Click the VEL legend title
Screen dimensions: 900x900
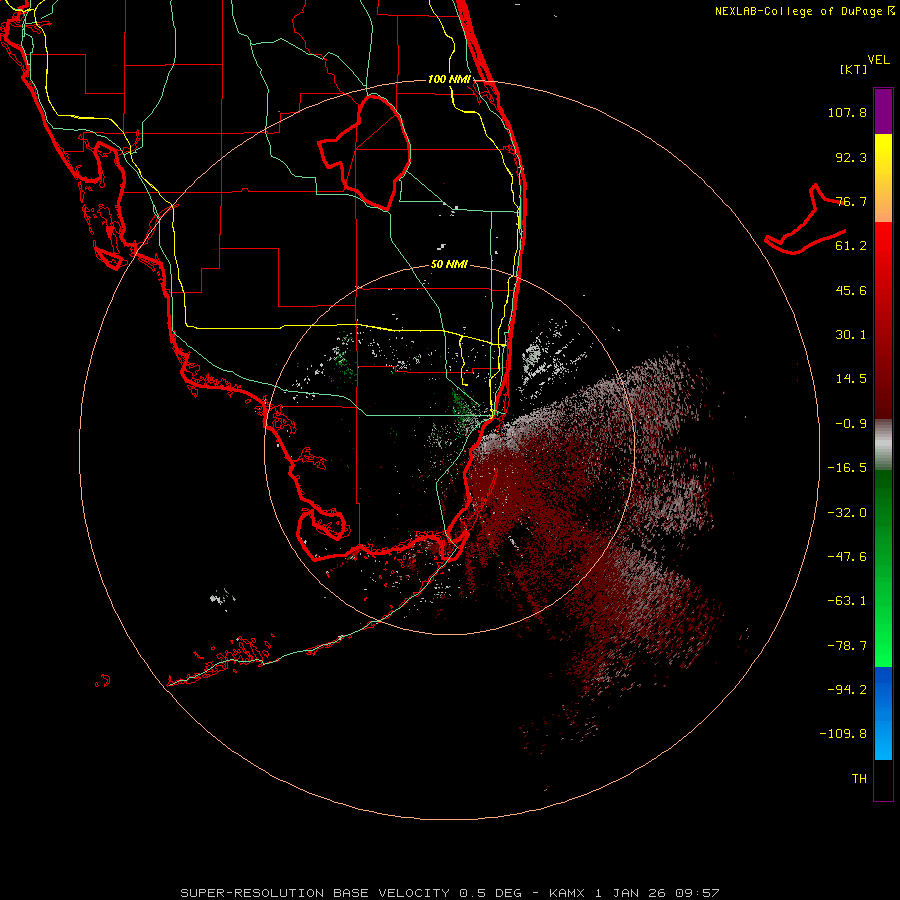click(x=878, y=60)
